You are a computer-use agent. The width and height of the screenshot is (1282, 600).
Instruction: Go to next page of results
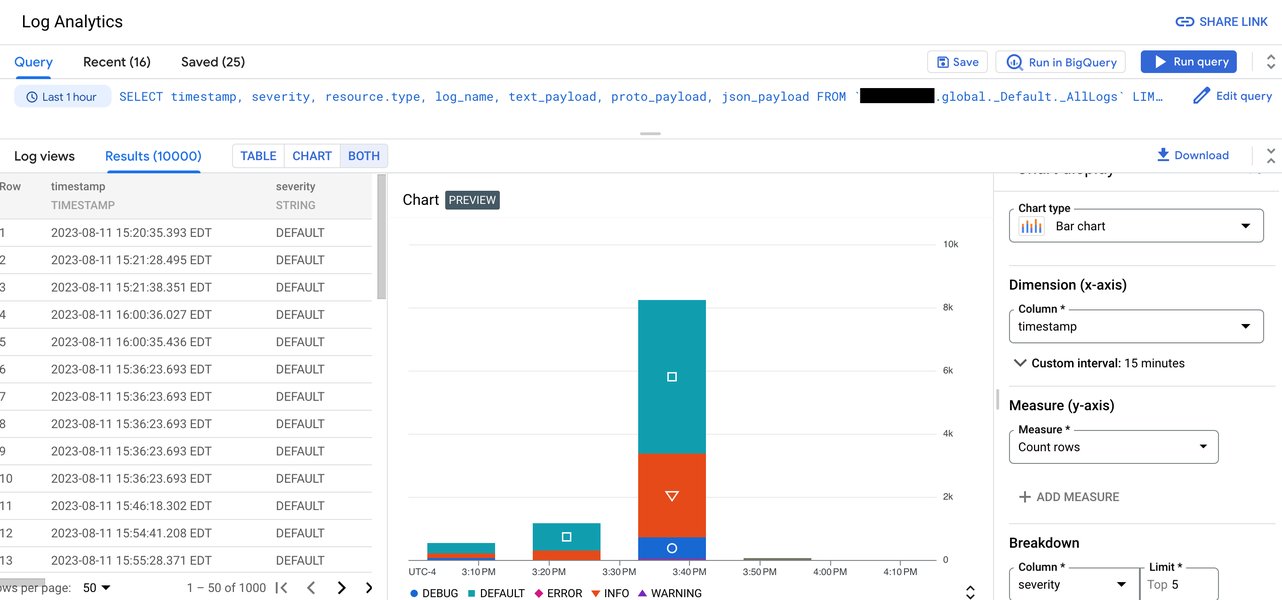pos(342,588)
